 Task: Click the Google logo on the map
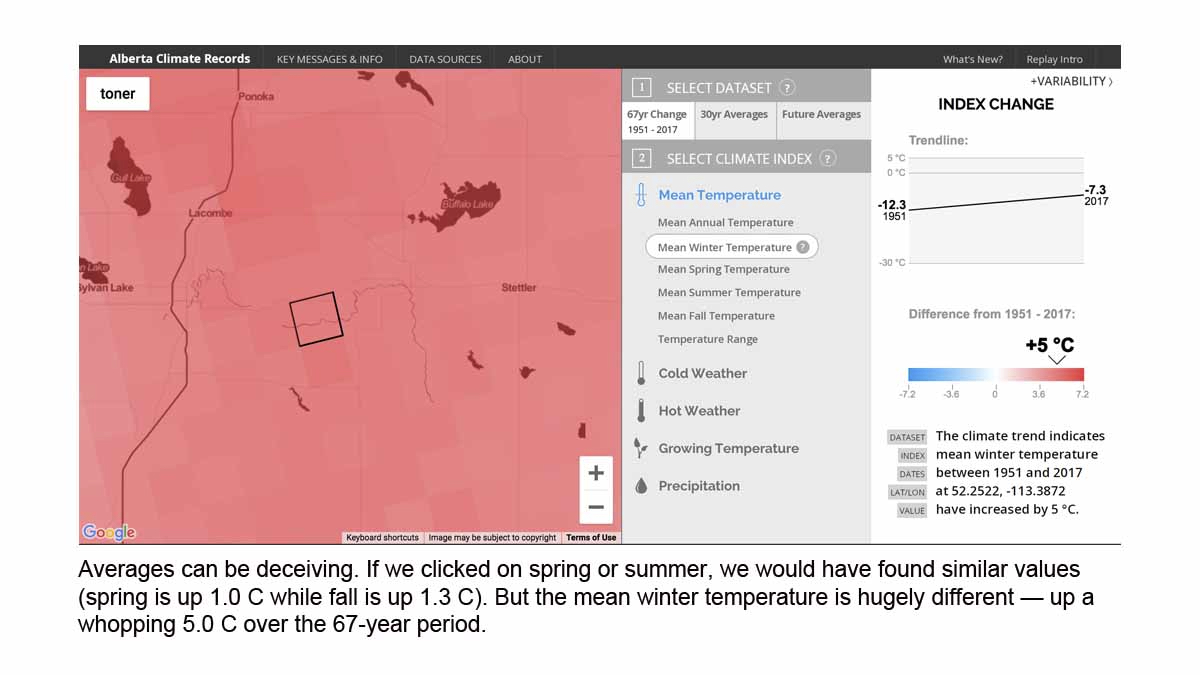[109, 531]
